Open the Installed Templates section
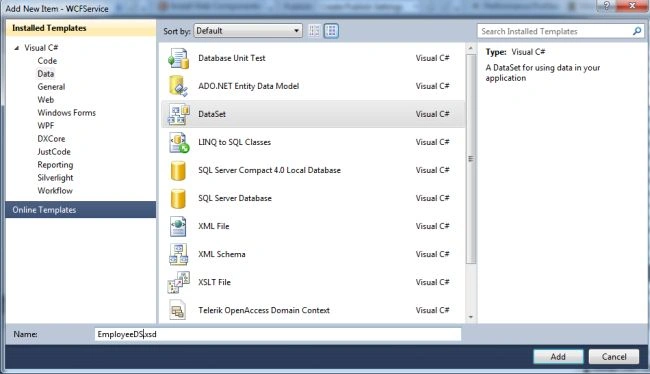This screenshot has width=650, height=374. tap(81, 28)
